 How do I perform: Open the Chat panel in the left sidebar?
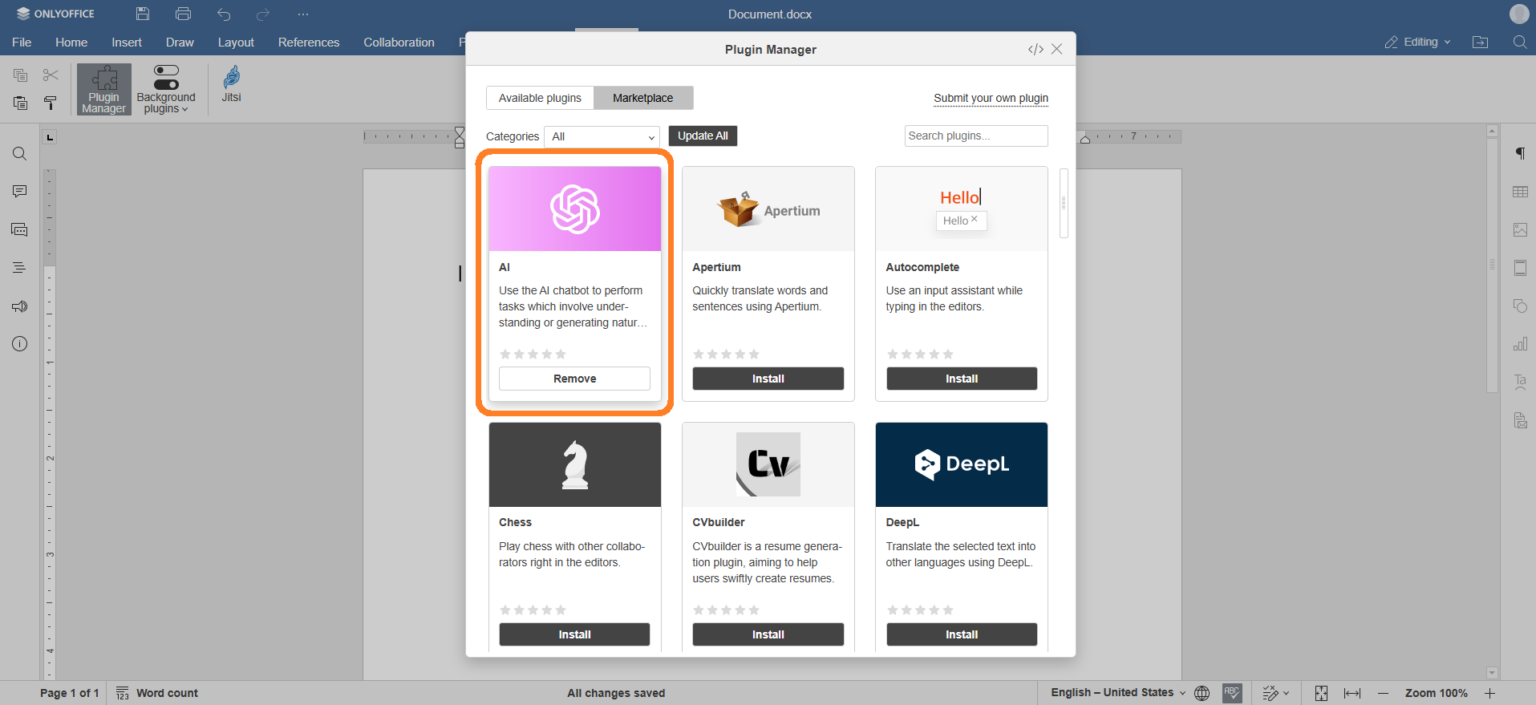click(20, 229)
